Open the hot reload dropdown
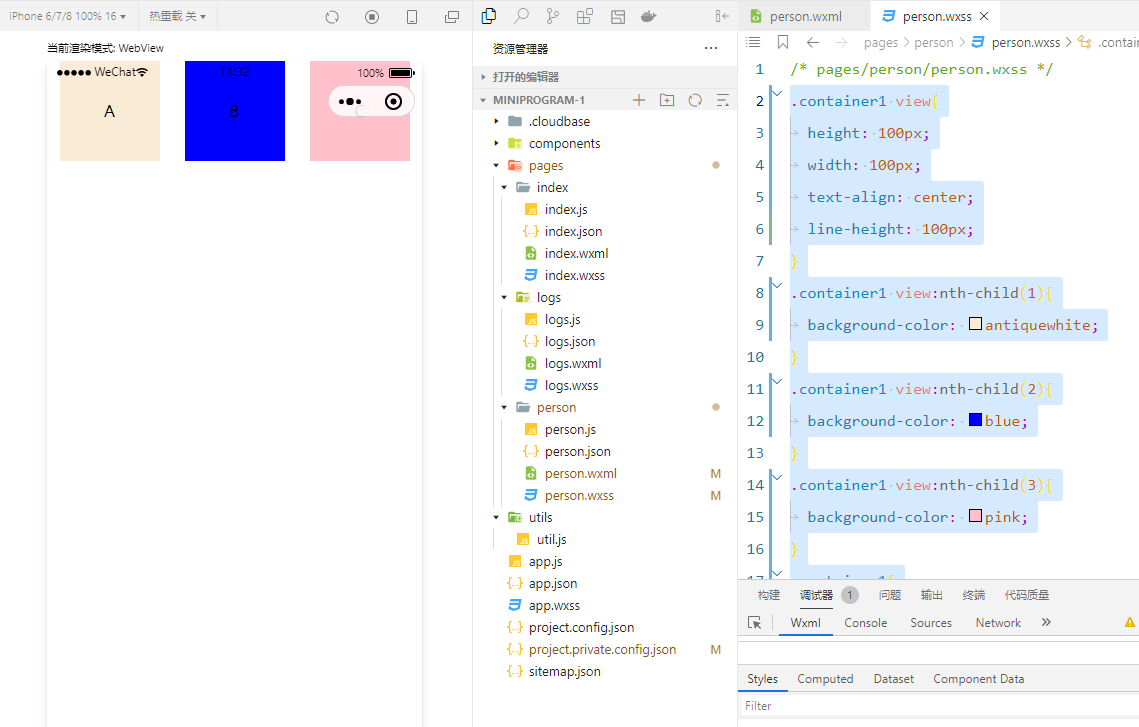This screenshot has height=727, width=1139. pos(177,16)
